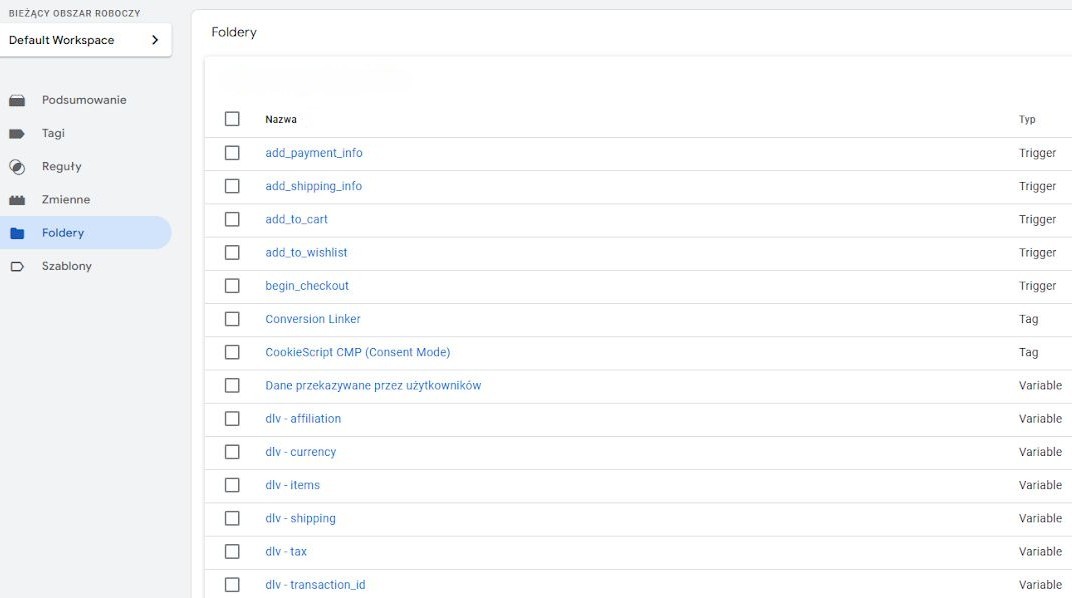Select Foldery in the sidebar
Viewport: 1072px width, 598px height.
(x=85, y=232)
